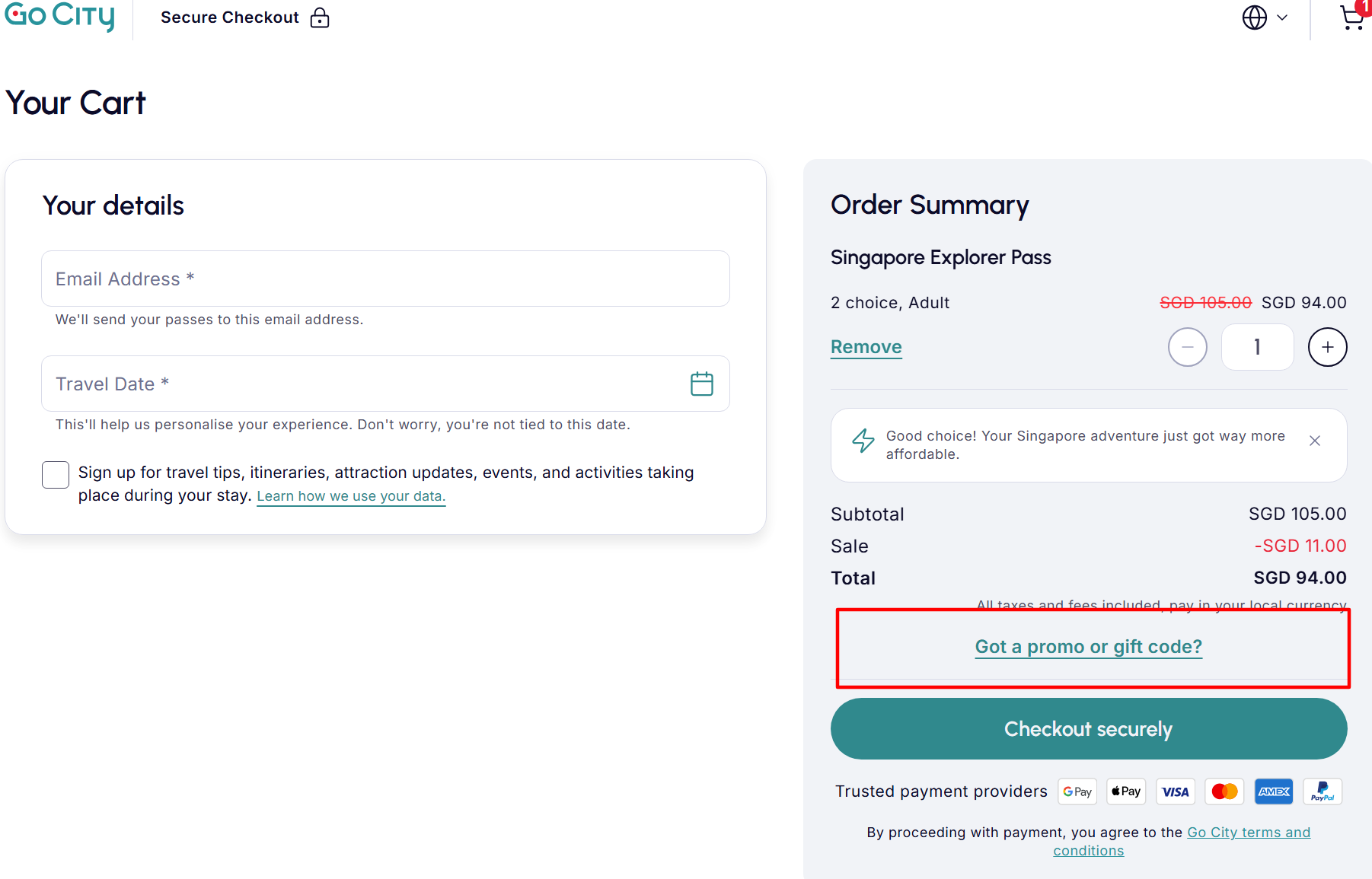Image resolution: width=1372 pixels, height=879 pixels.
Task: Dismiss the Good choice banner
Action: pos(1314,440)
